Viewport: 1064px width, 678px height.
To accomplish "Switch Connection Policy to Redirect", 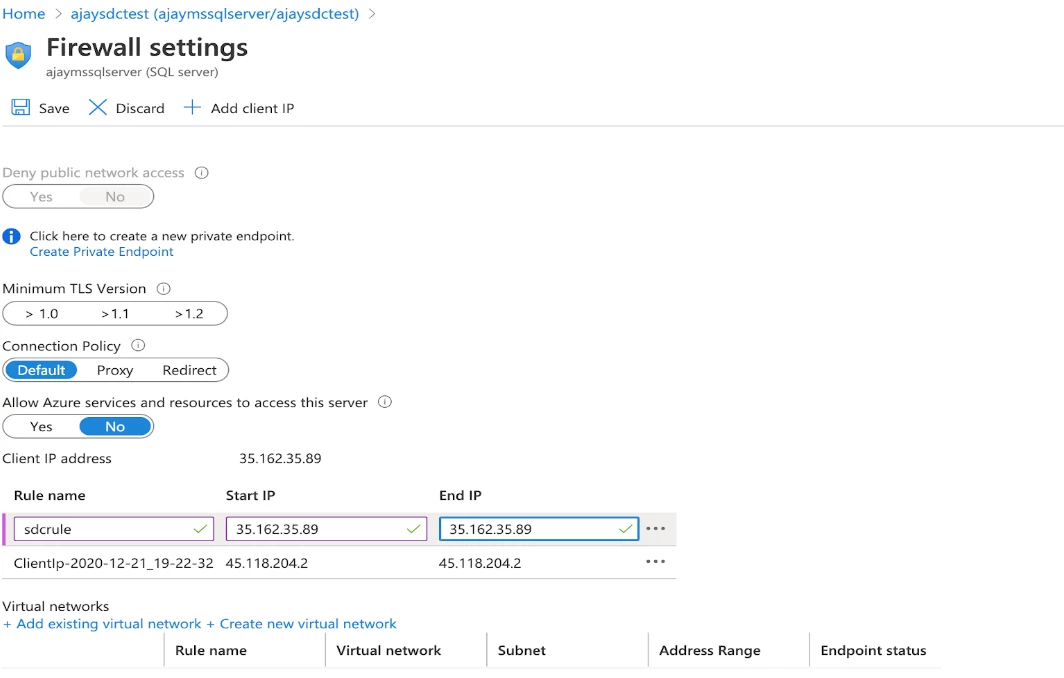I will (x=189, y=369).
